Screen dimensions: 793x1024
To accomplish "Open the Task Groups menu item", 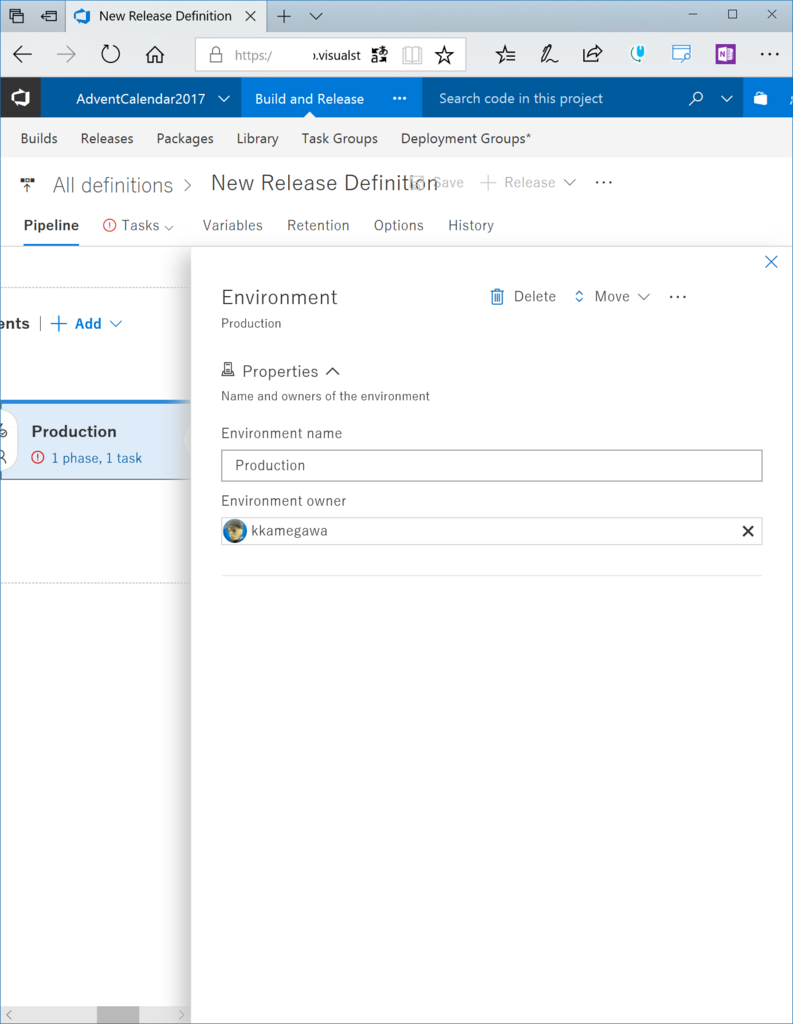I will click(x=340, y=138).
